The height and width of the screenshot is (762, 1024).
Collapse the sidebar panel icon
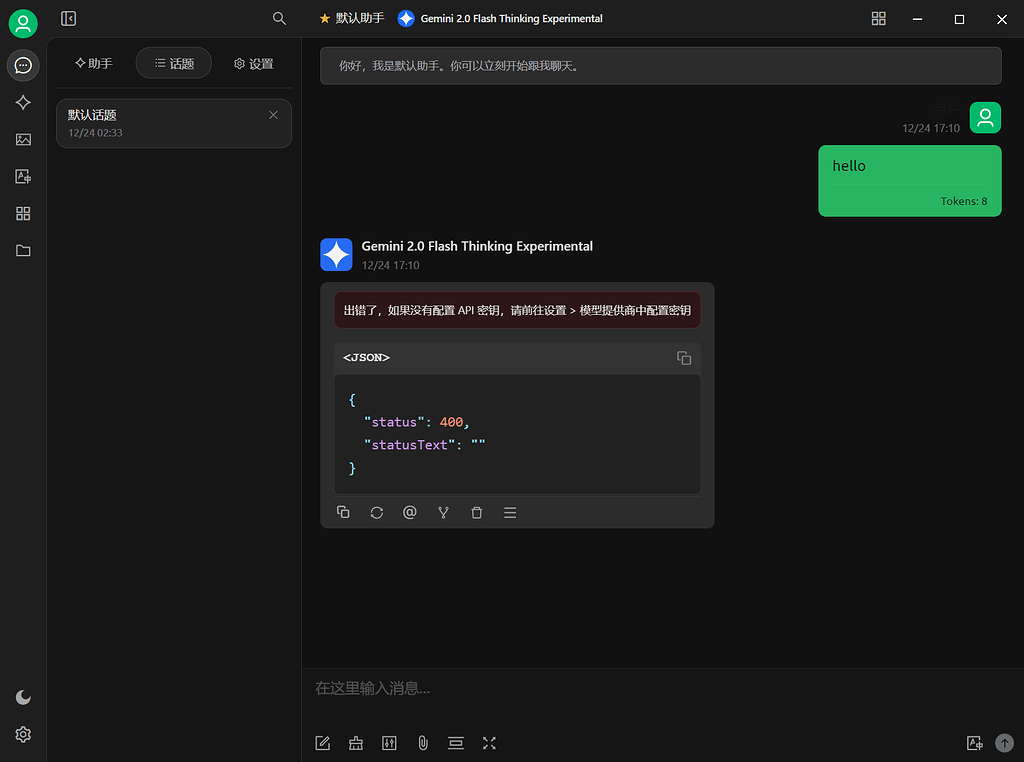pos(69,18)
